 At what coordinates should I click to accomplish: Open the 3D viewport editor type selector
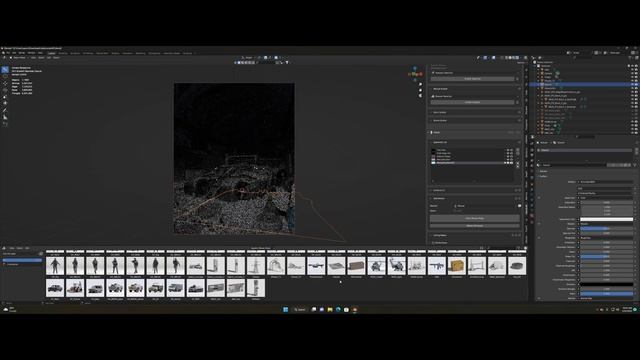point(5,58)
